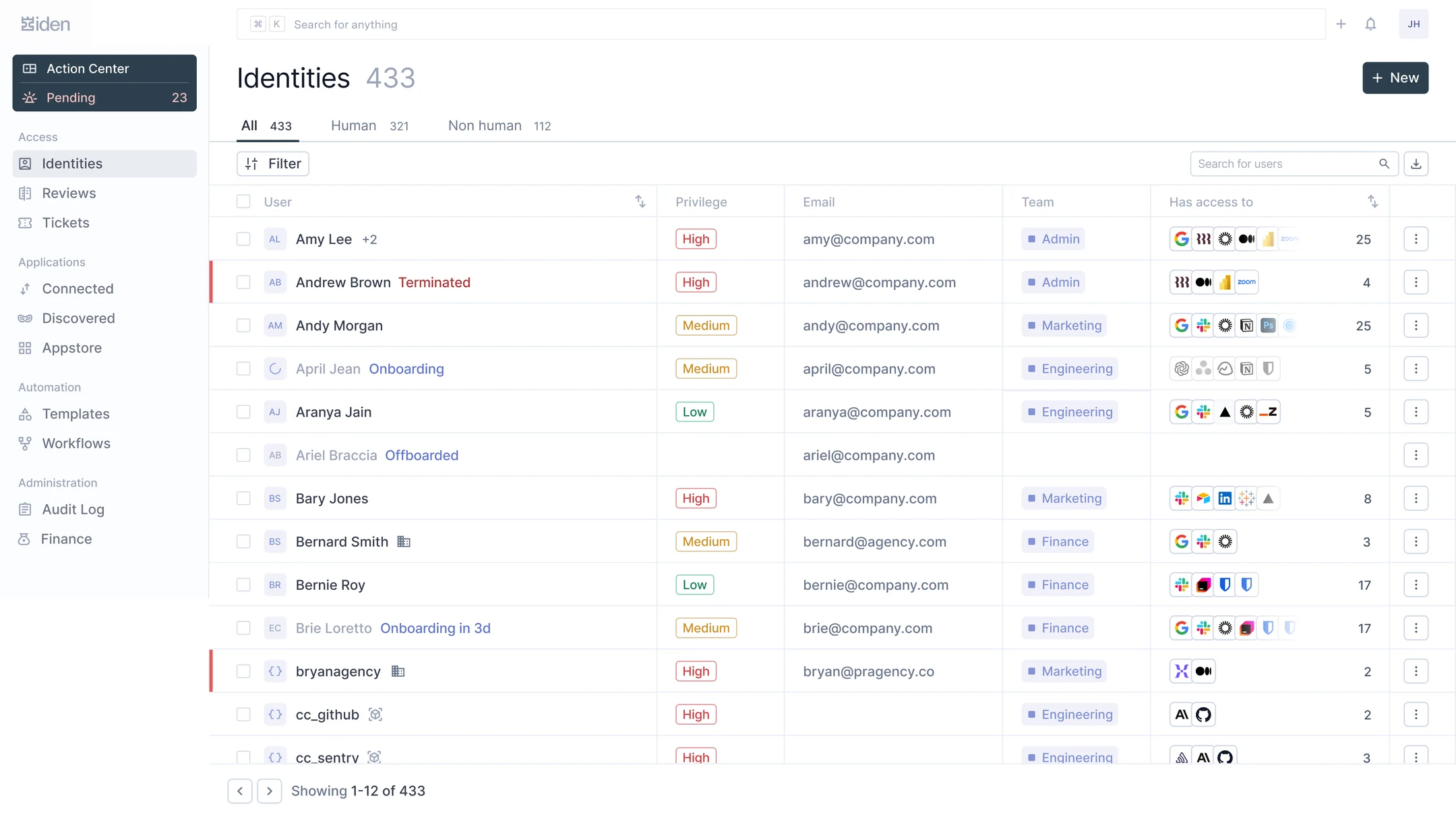The height and width of the screenshot is (819, 1456).
Task: Click the New identity button
Action: (x=1395, y=78)
